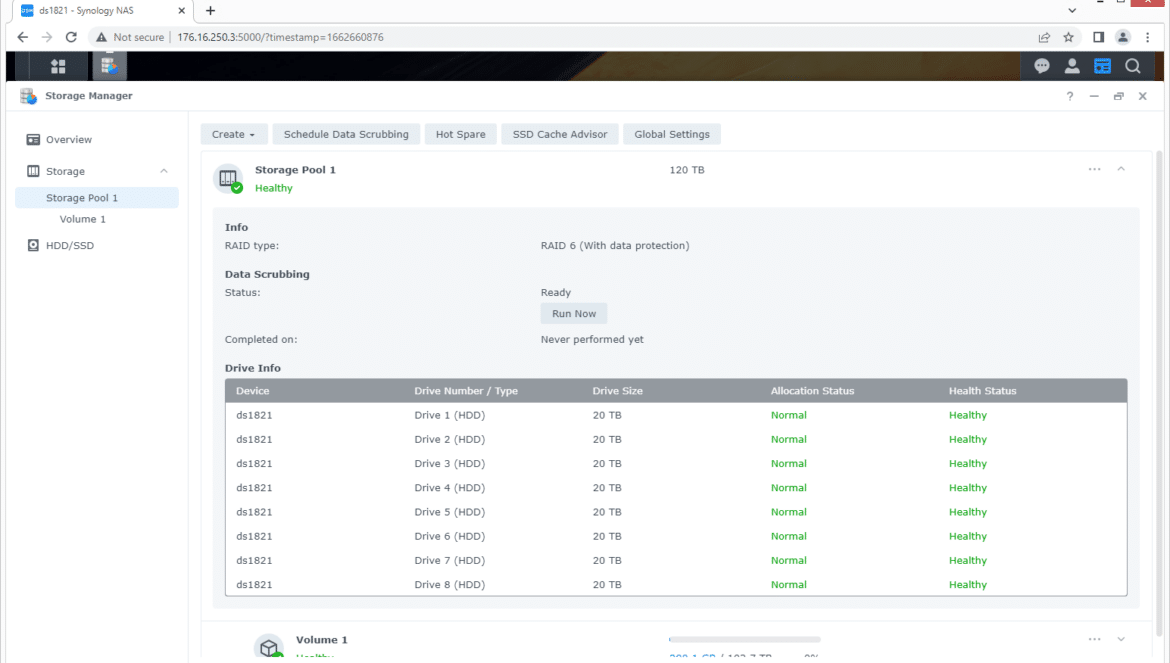Share this page via browser share icon
Image resolution: width=1170 pixels, height=663 pixels.
coord(1044,37)
